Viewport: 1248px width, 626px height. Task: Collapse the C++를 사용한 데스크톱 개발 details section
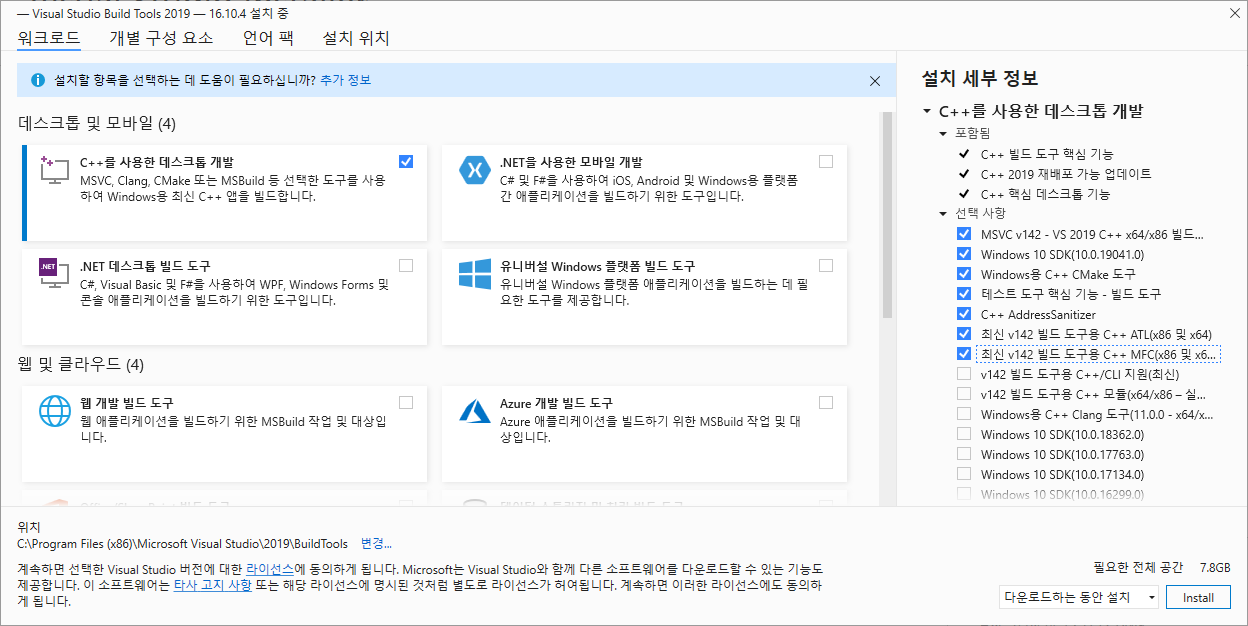[x=927, y=112]
